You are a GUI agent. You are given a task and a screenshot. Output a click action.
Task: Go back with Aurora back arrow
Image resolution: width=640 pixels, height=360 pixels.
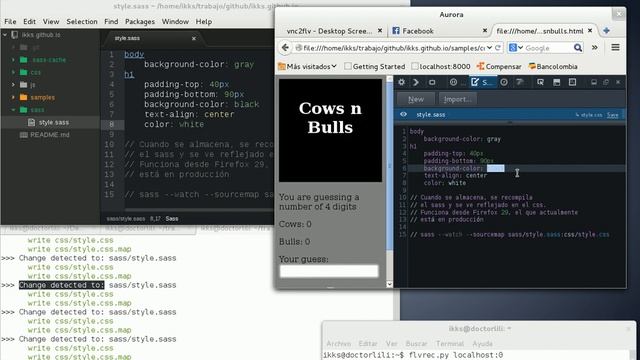[285, 48]
